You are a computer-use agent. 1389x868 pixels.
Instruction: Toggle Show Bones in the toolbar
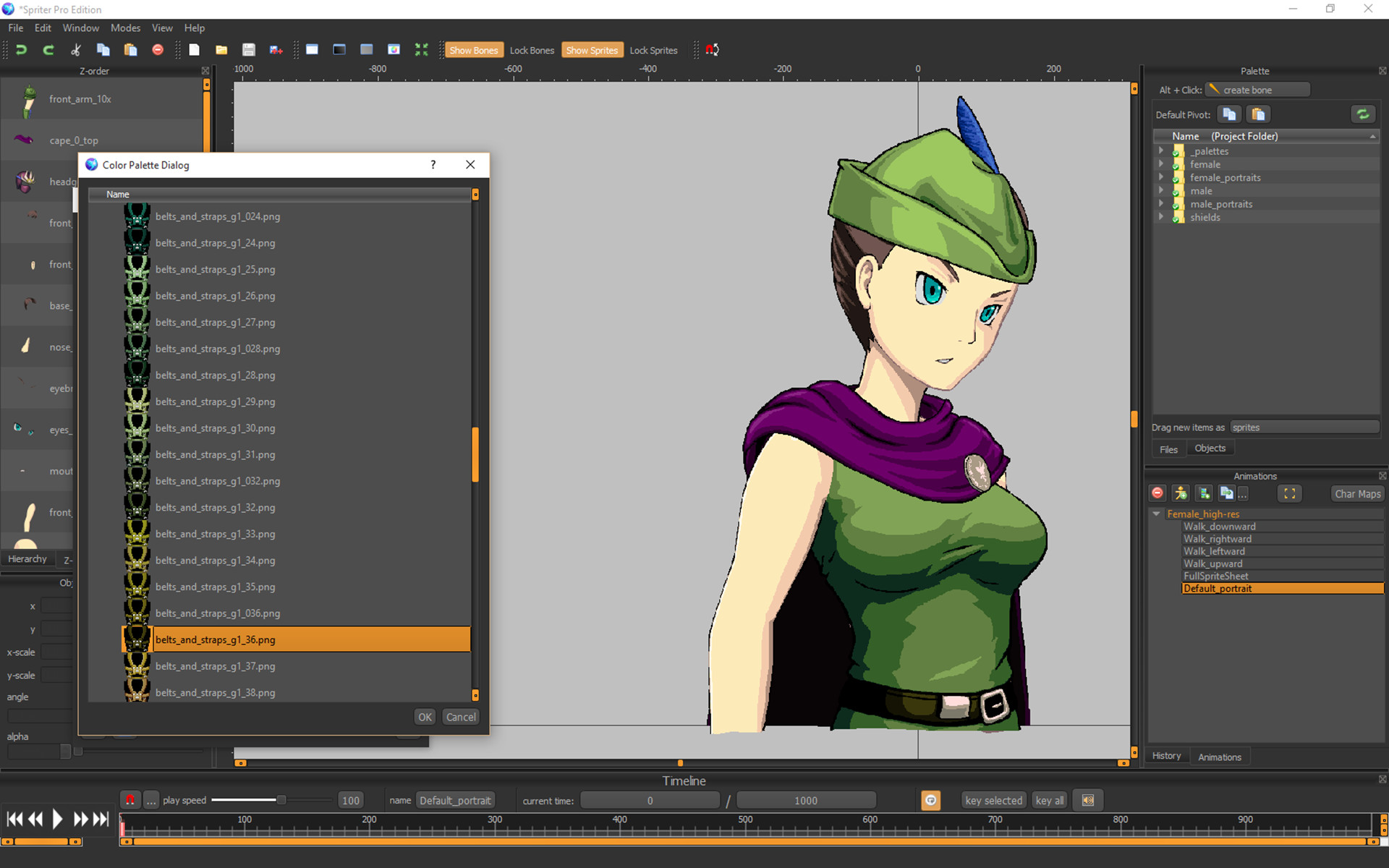click(x=474, y=49)
